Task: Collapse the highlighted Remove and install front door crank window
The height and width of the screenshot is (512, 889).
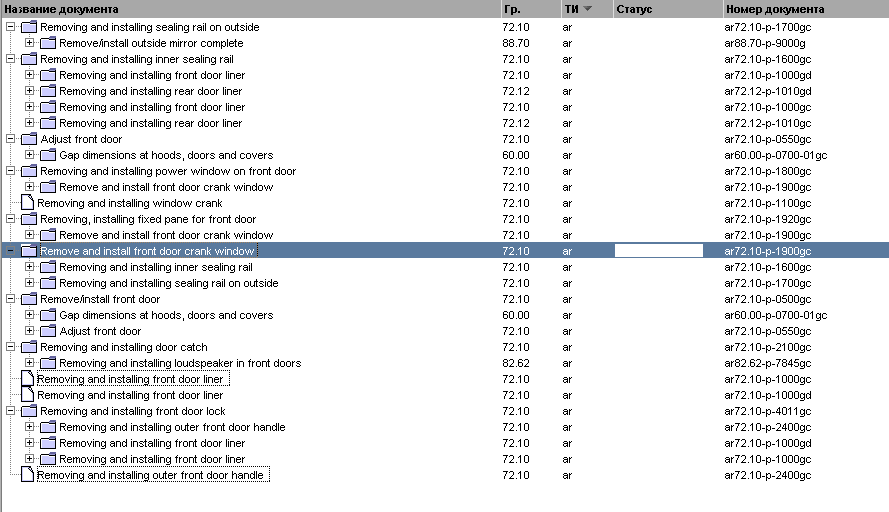Action: (x=10, y=251)
